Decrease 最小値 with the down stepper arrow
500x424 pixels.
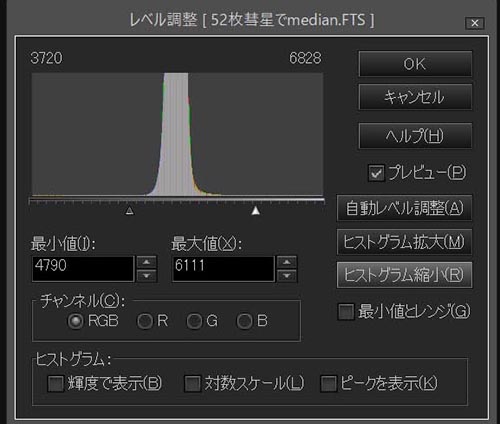(x=146, y=276)
